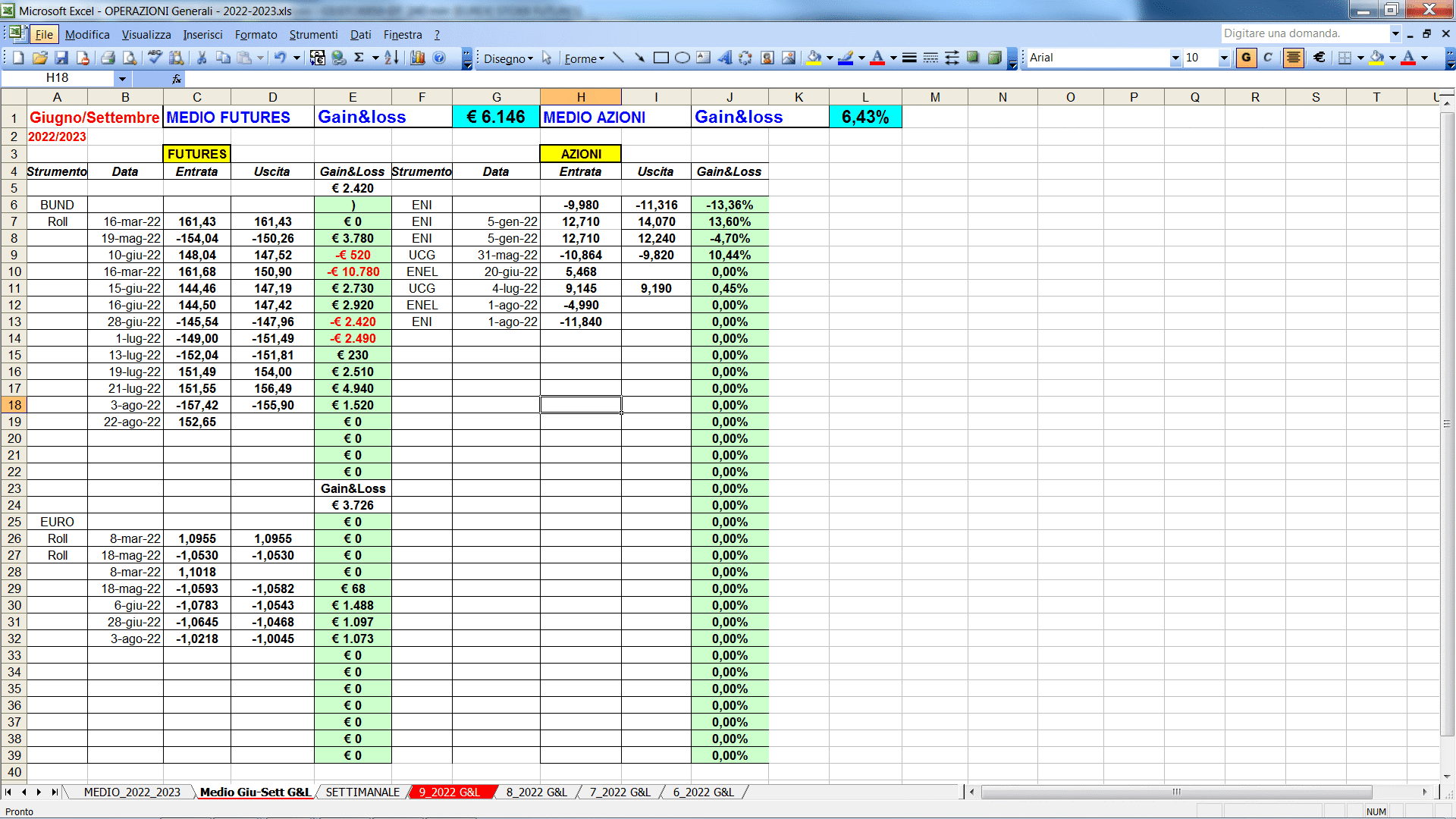
Task: Open the Font size dropdown showing 10
Action: [1223, 58]
